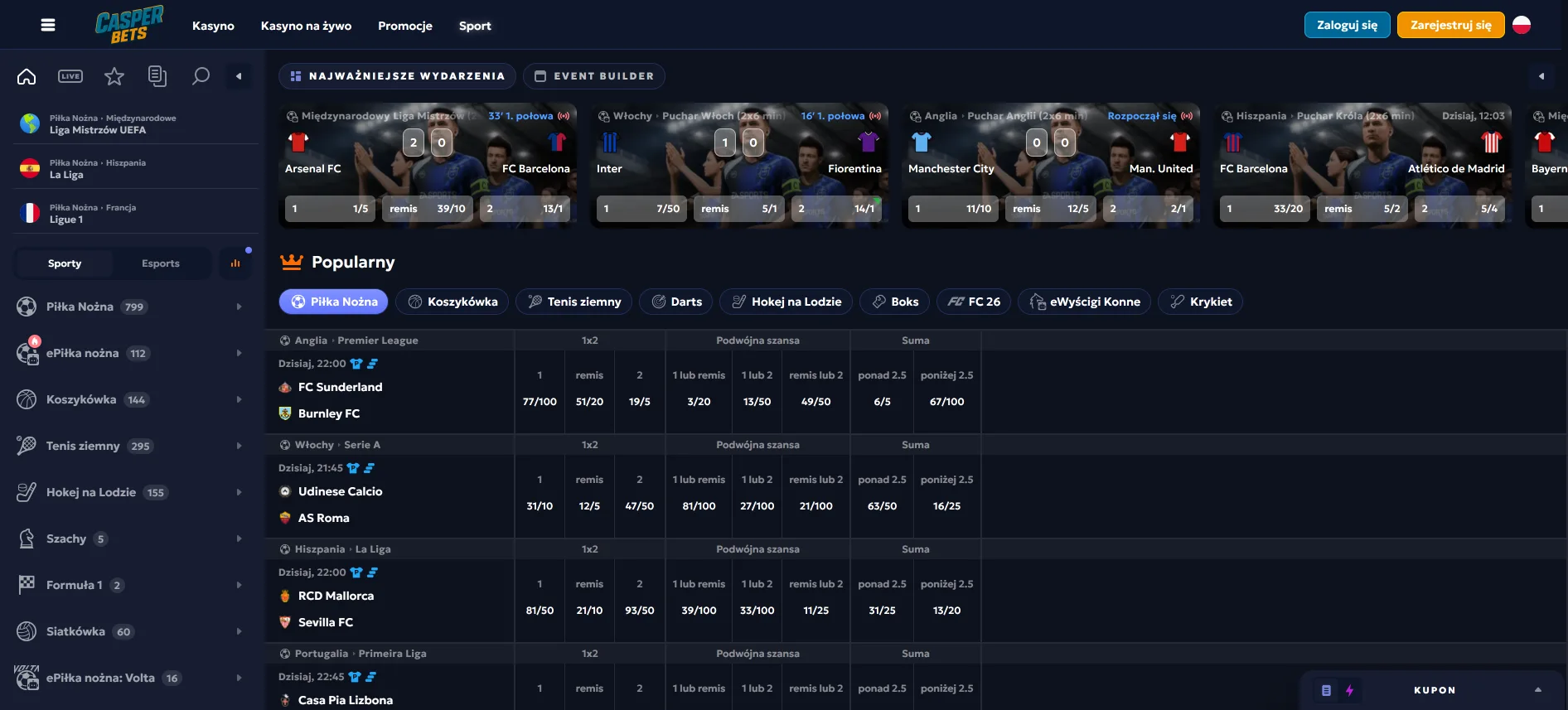
Task: Open the search magnifier icon
Action: (x=201, y=76)
